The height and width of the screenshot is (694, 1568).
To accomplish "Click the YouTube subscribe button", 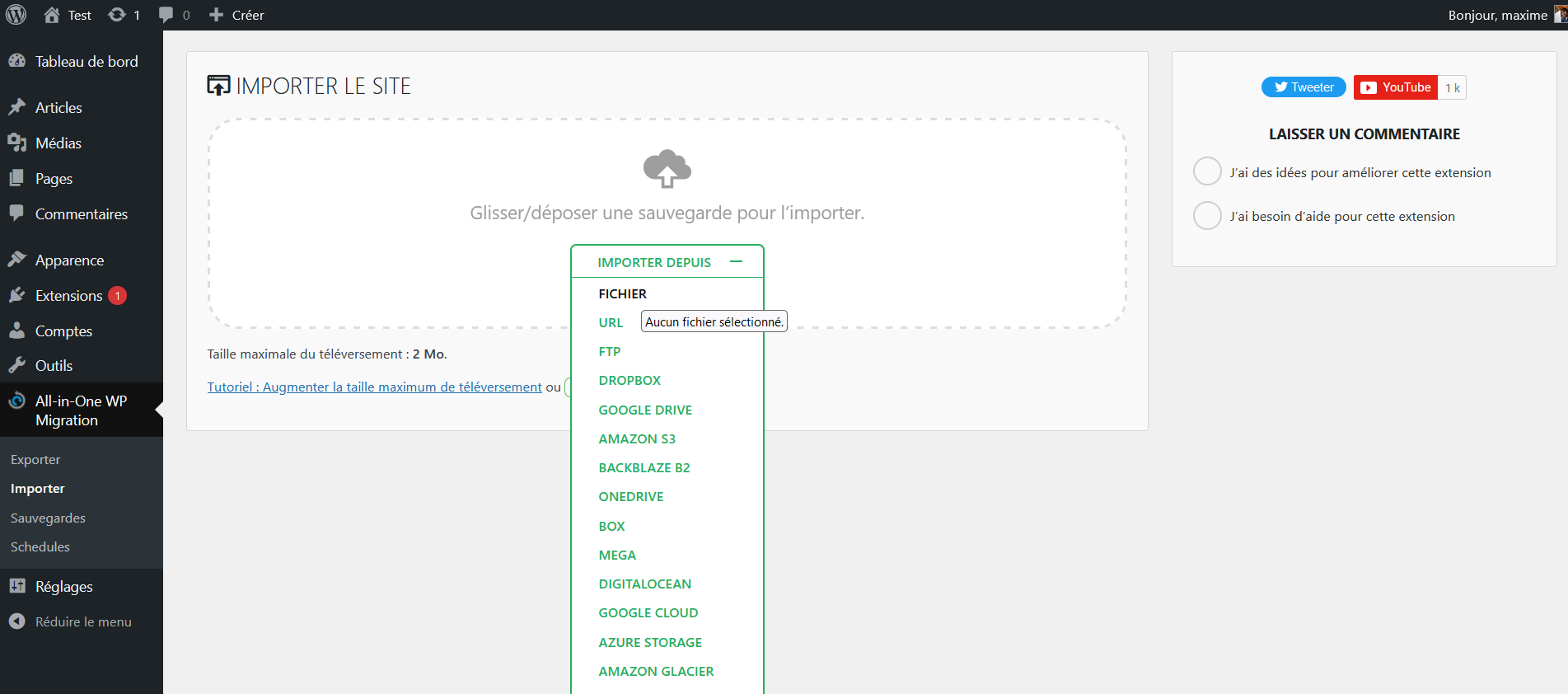I will (1396, 87).
